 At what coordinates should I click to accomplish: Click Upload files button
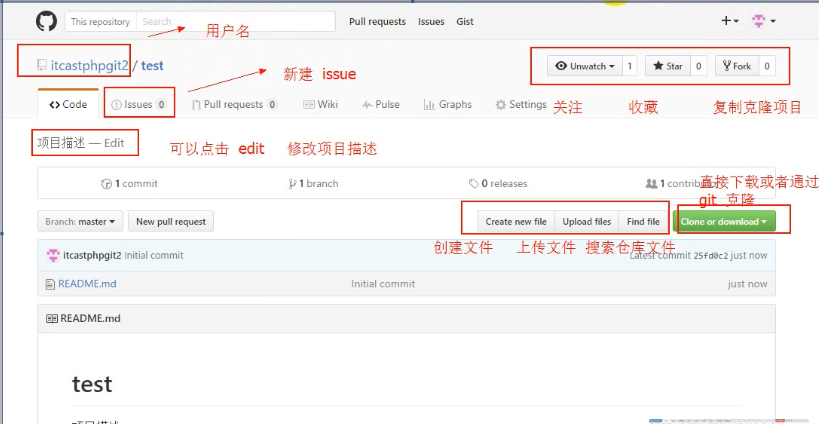click(x=587, y=221)
